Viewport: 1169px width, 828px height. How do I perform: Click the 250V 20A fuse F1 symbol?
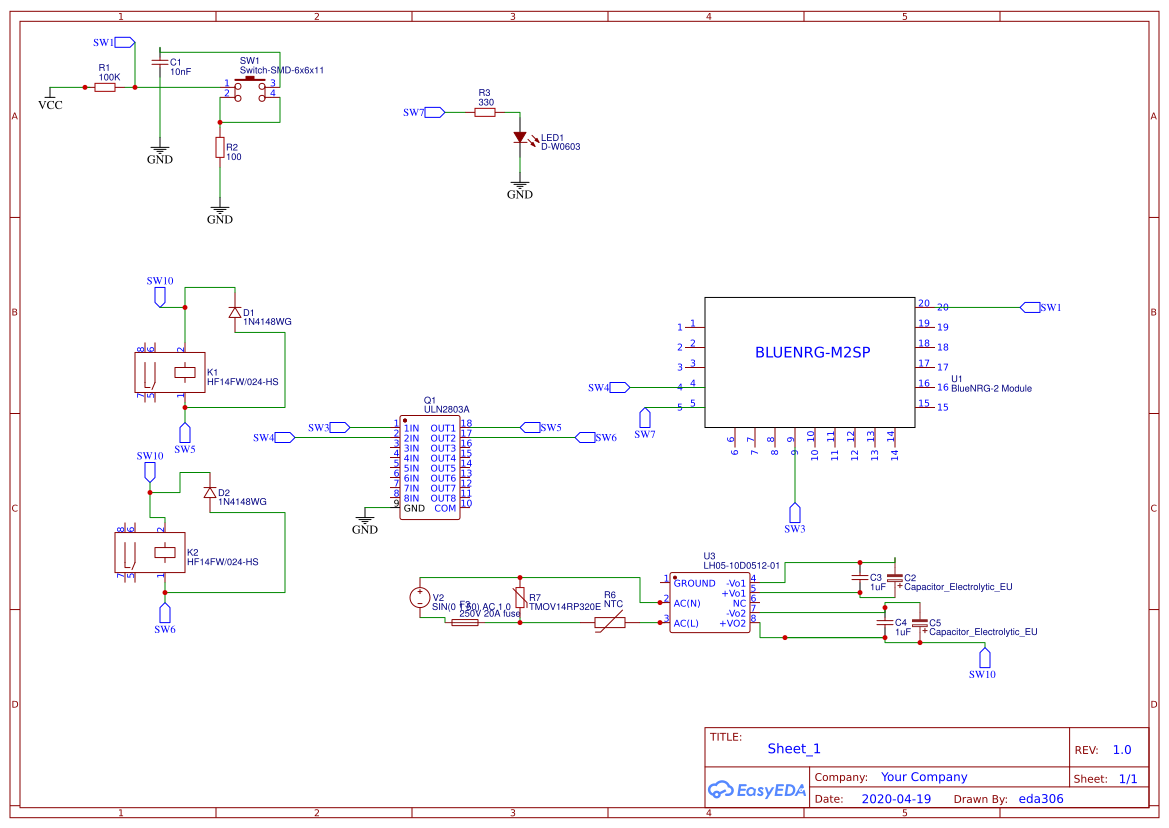tap(463, 620)
